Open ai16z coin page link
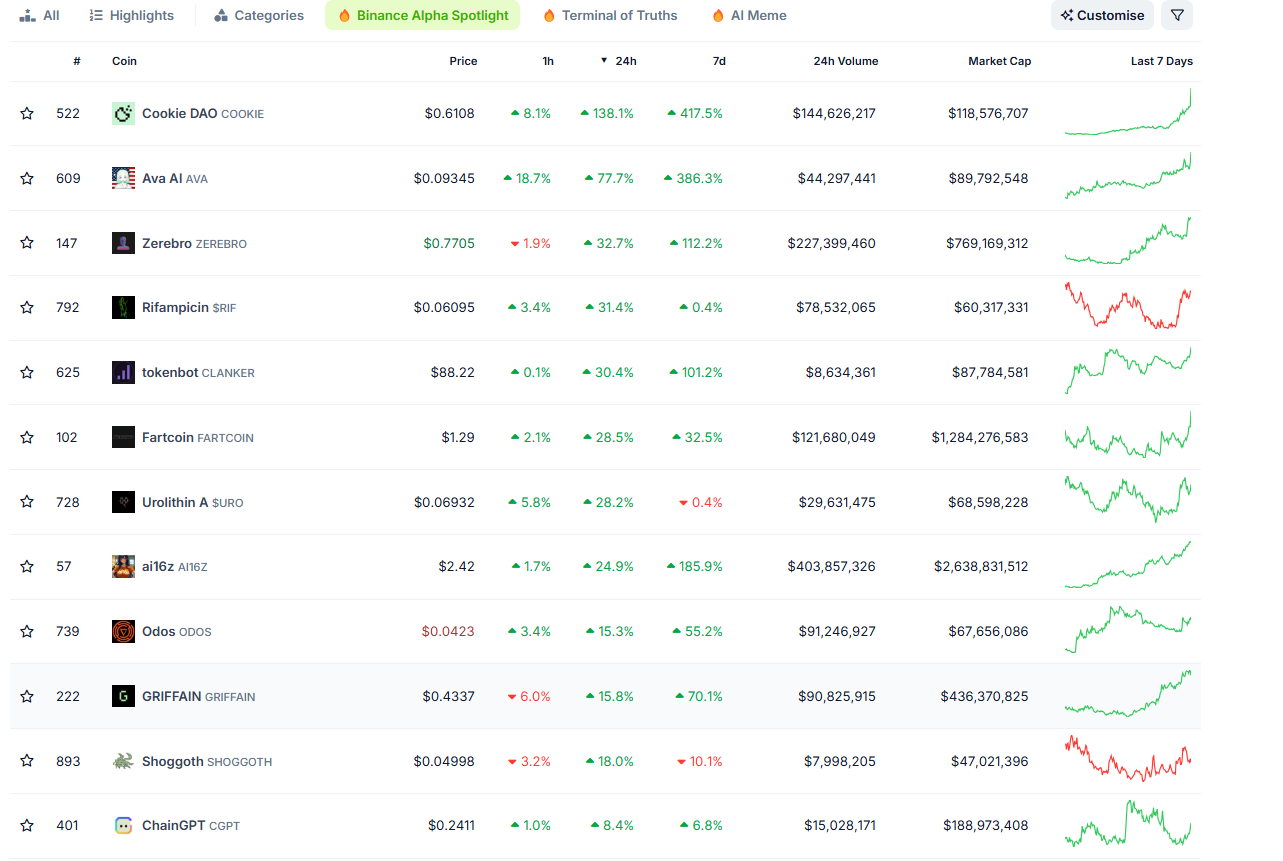Image resolution: width=1283 pixels, height=861 pixels. click(175, 567)
